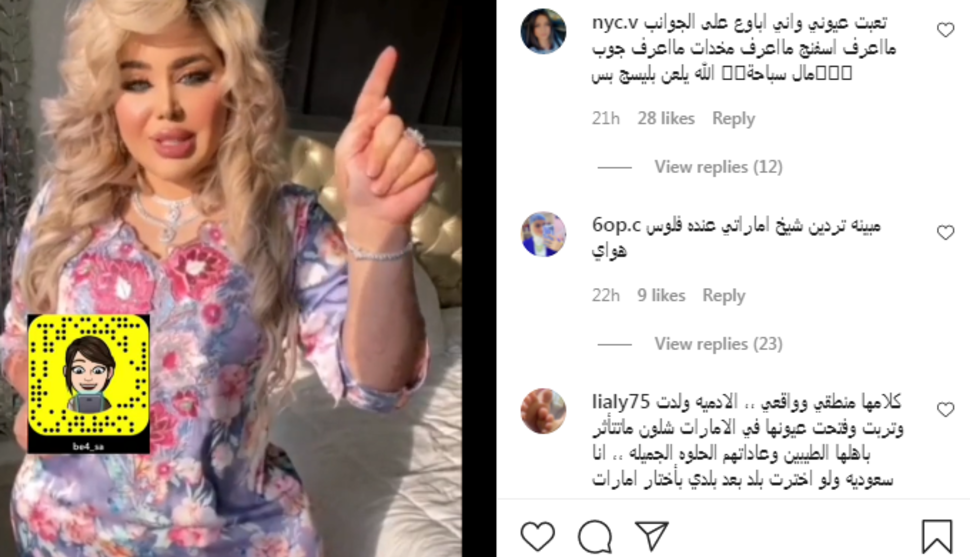Open comments with the speech bubble icon
Image resolution: width=970 pixels, height=557 pixels.
point(595,536)
